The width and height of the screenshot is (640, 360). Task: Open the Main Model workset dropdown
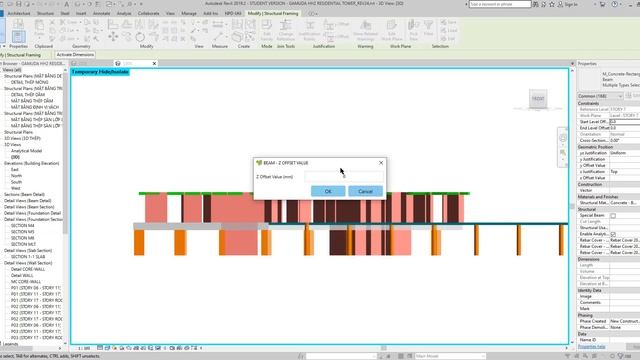[x=450, y=356]
